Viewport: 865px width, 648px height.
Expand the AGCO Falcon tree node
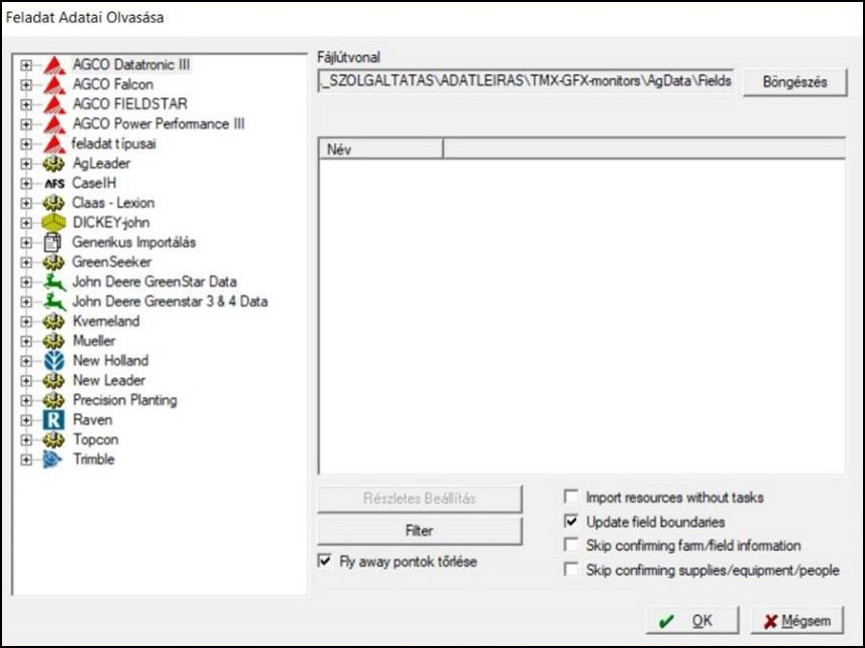pyautogui.click(x=25, y=85)
